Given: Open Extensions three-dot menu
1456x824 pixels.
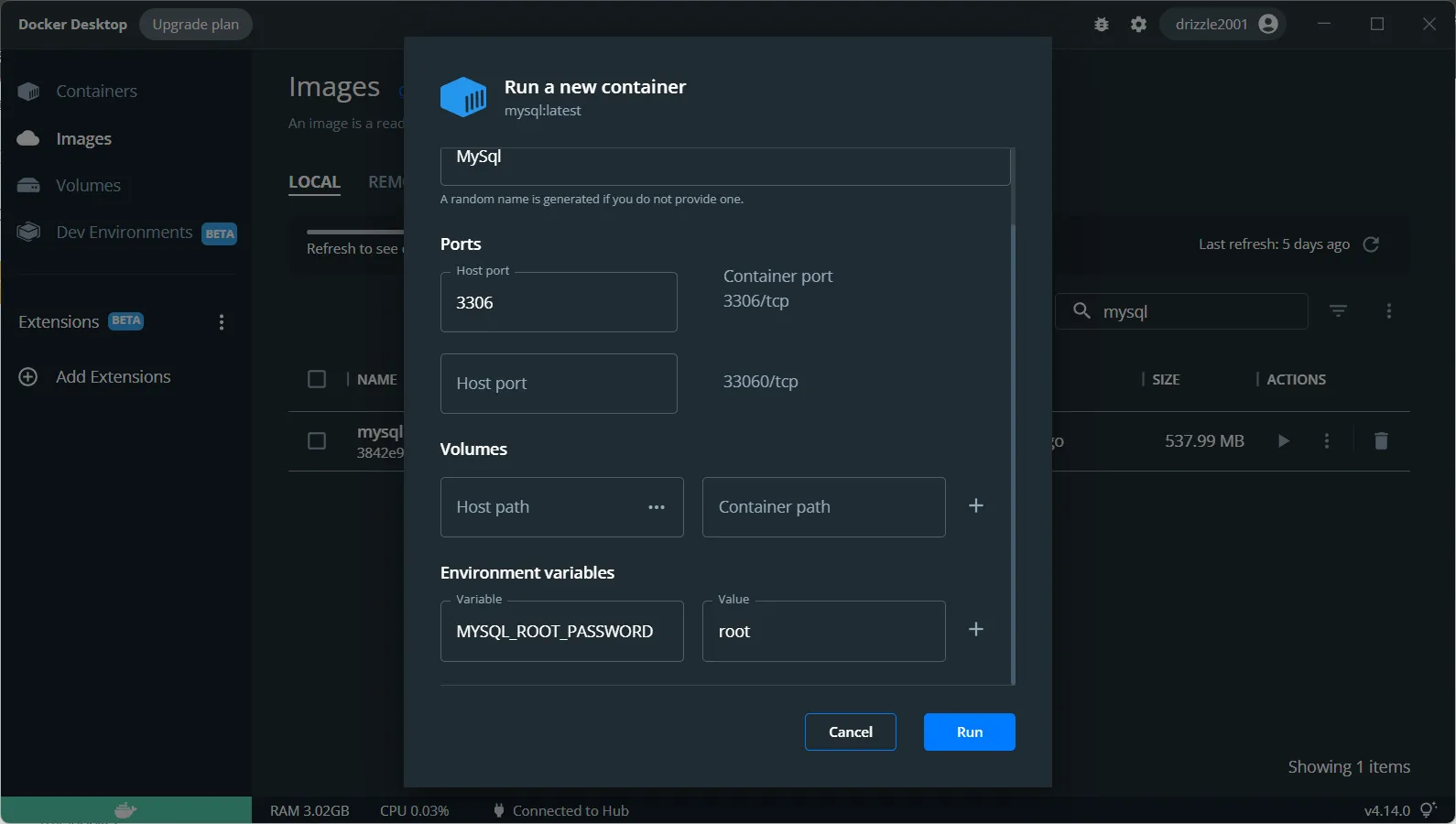Looking at the screenshot, I should pyautogui.click(x=222, y=322).
